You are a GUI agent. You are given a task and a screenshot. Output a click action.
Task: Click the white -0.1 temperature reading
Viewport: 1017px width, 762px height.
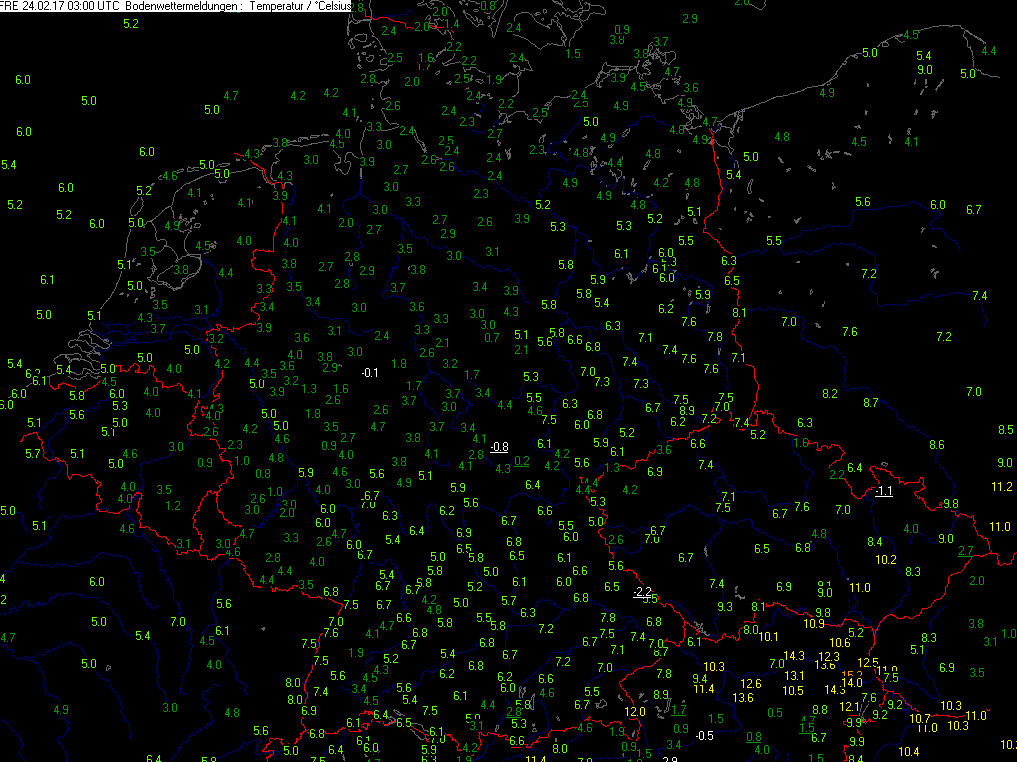tap(369, 373)
